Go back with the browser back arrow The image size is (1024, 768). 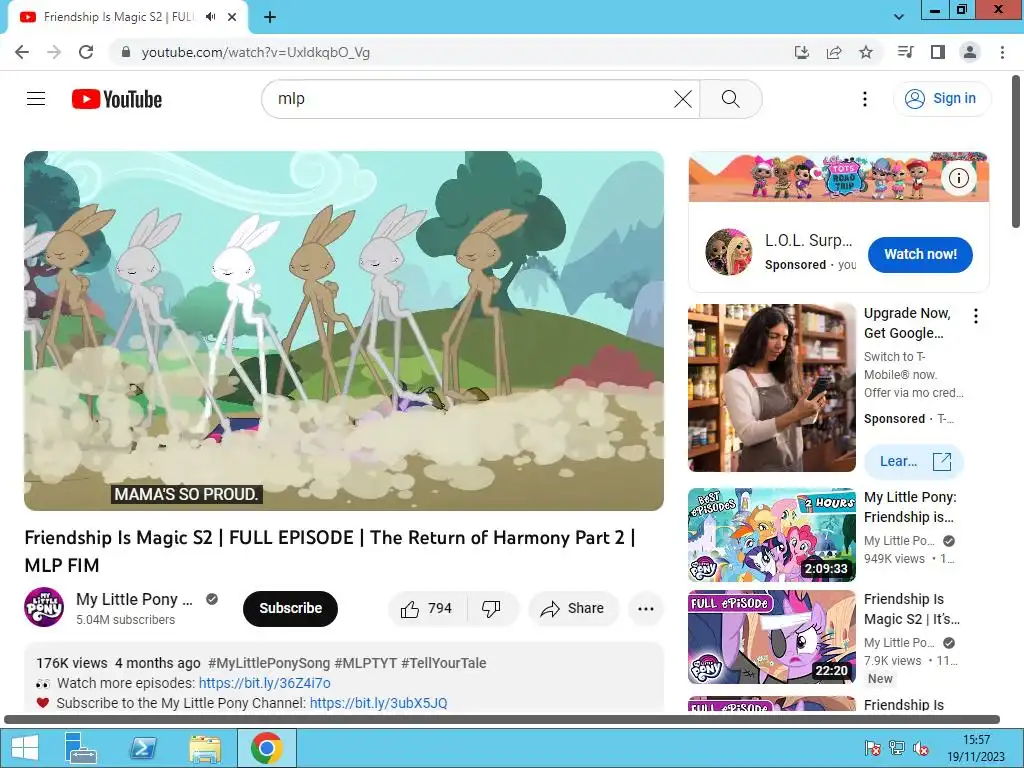(22, 52)
